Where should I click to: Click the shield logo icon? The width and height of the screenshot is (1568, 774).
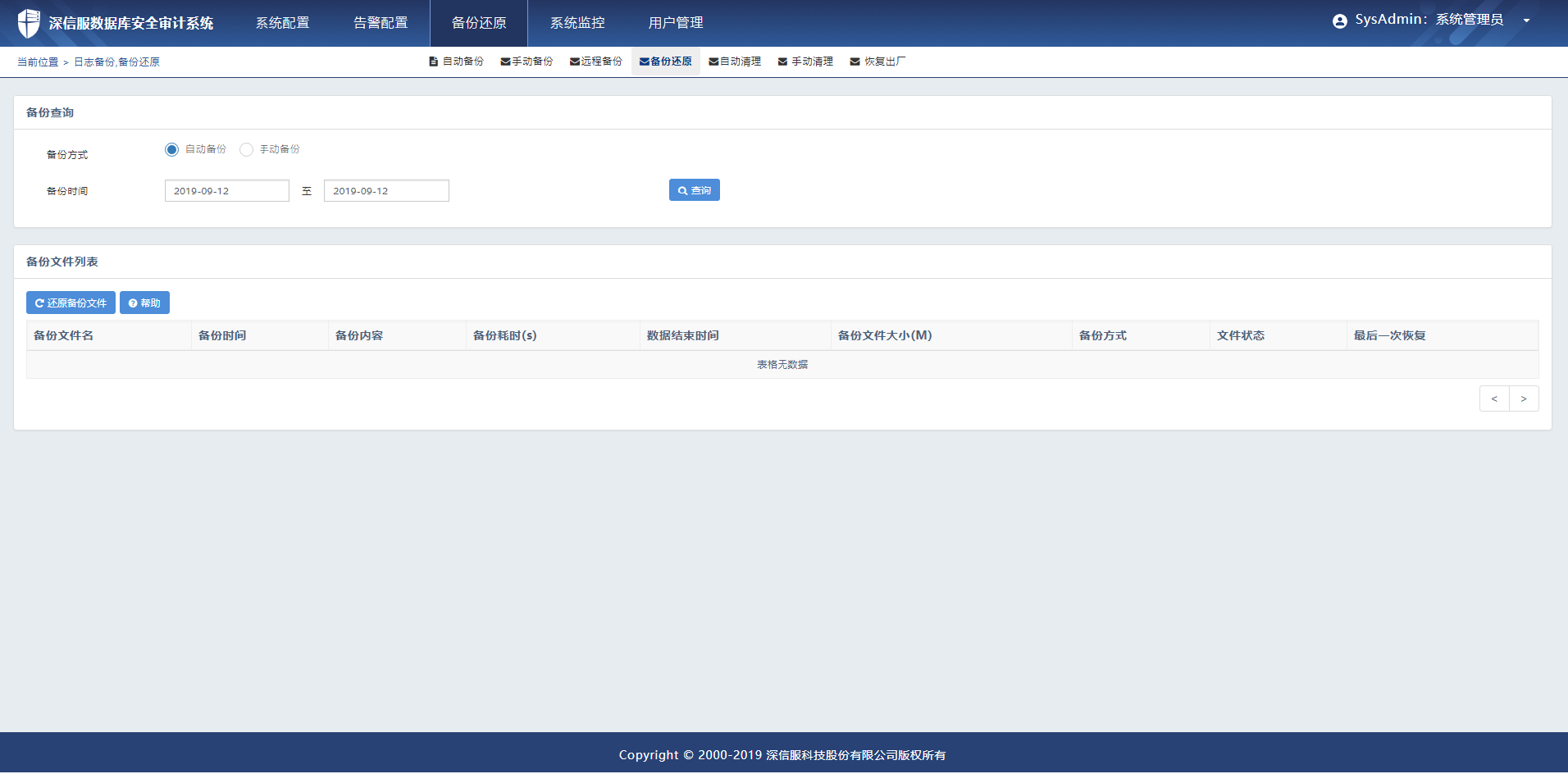click(29, 23)
